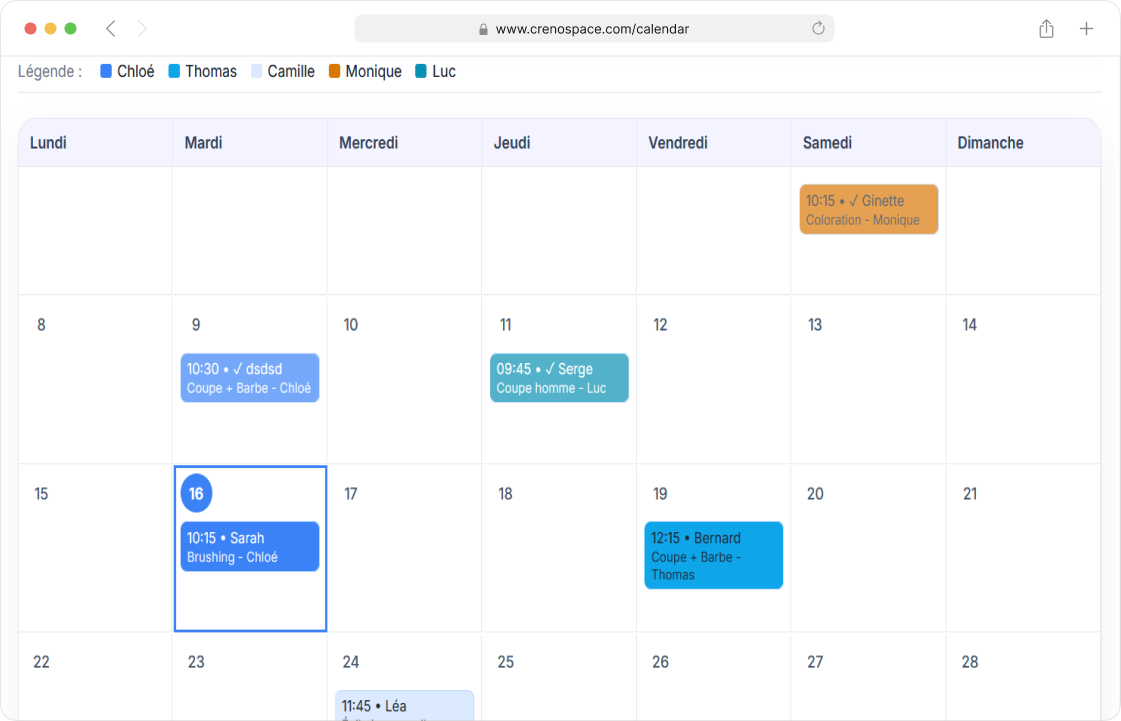Click the Camille legend label
Screen dimensions: 1121x721
[x=291, y=71]
